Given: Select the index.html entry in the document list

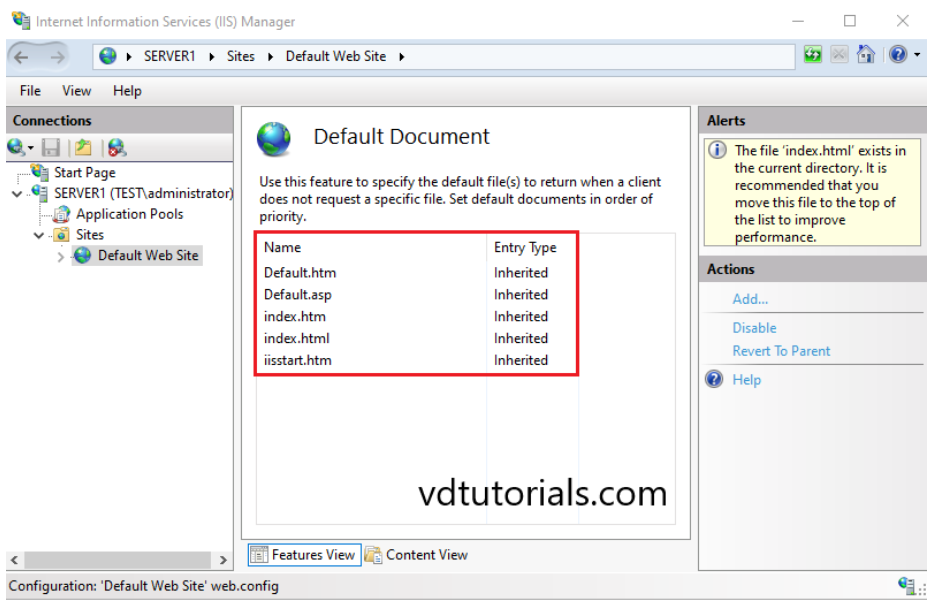Looking at the screenshot, I should point(294,338).
